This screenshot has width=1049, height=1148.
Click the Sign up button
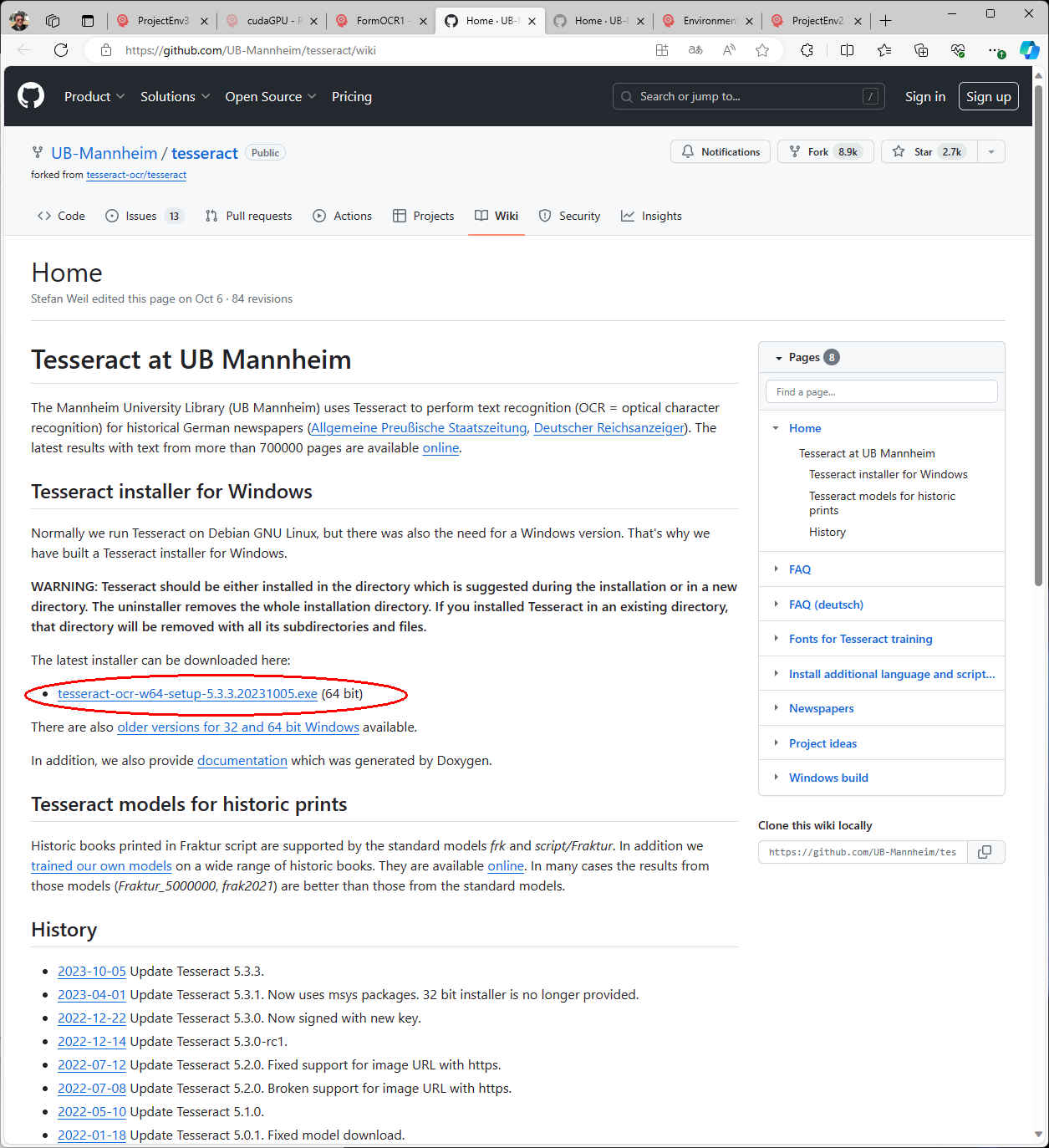pyautogui.click(x=988, y=96)
